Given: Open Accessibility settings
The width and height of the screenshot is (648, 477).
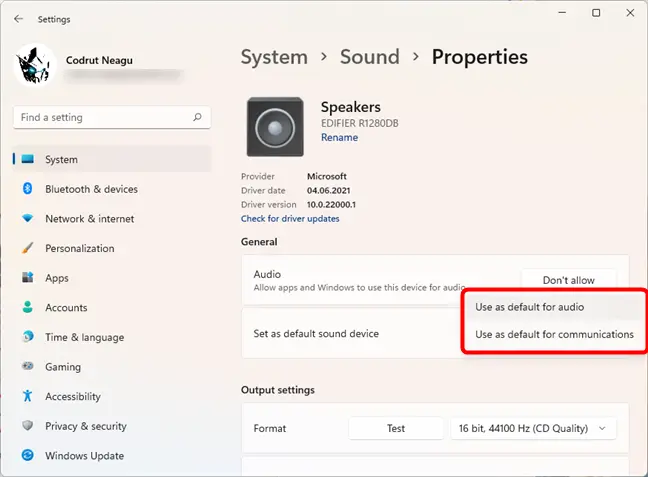Looking at the screenshot, I should [x=73, y=396].
